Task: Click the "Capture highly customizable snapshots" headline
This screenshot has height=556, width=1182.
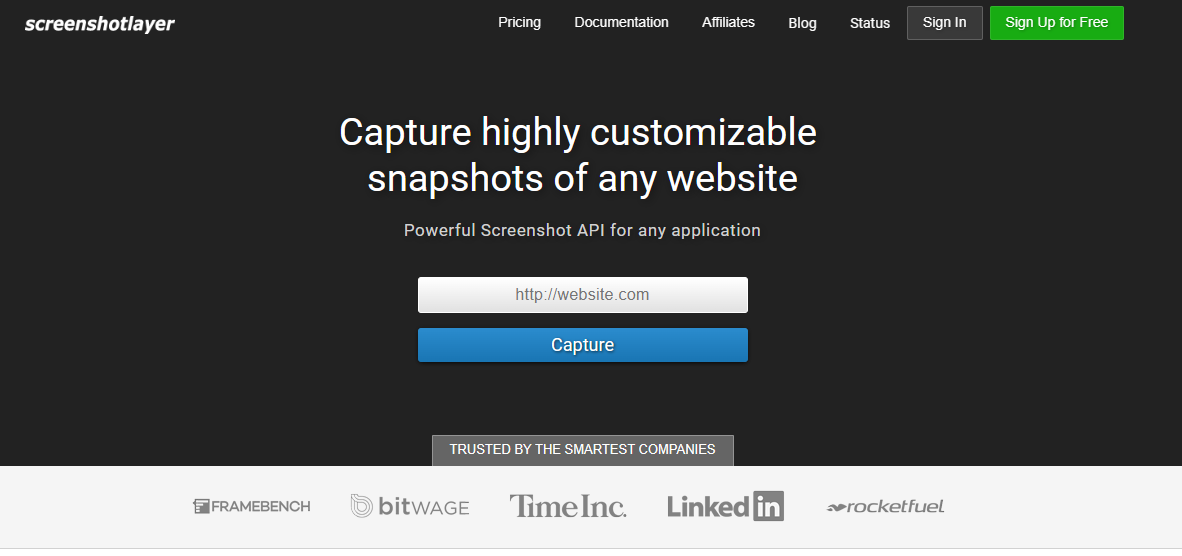Action: pyautogui.click(x=578, y=155)
